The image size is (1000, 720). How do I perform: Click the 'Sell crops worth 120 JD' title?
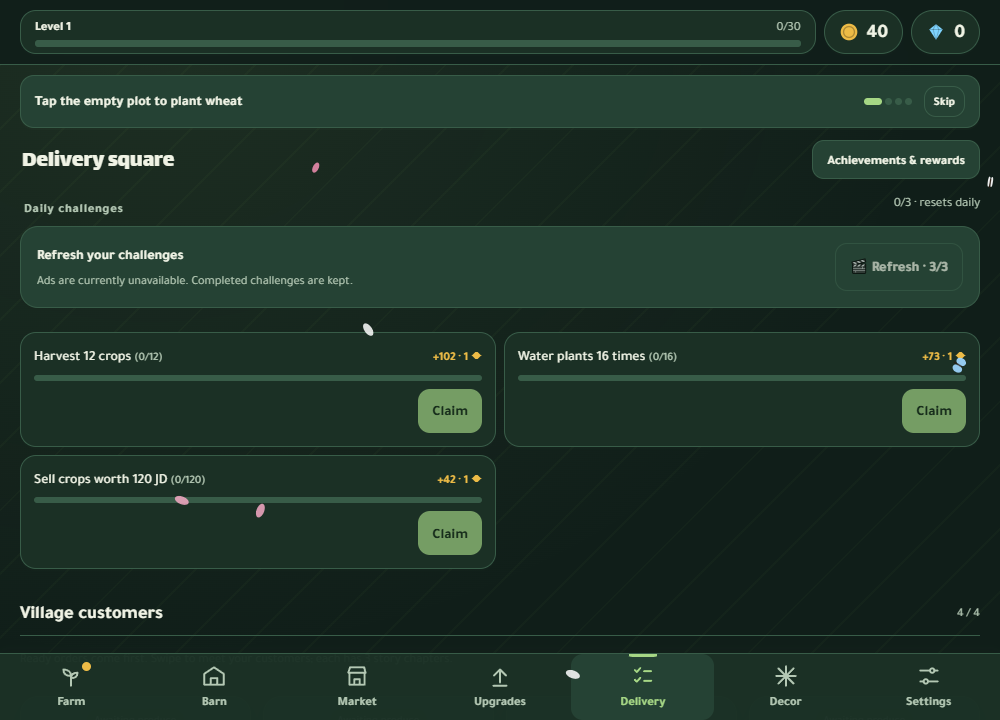(x=100, y=479)
